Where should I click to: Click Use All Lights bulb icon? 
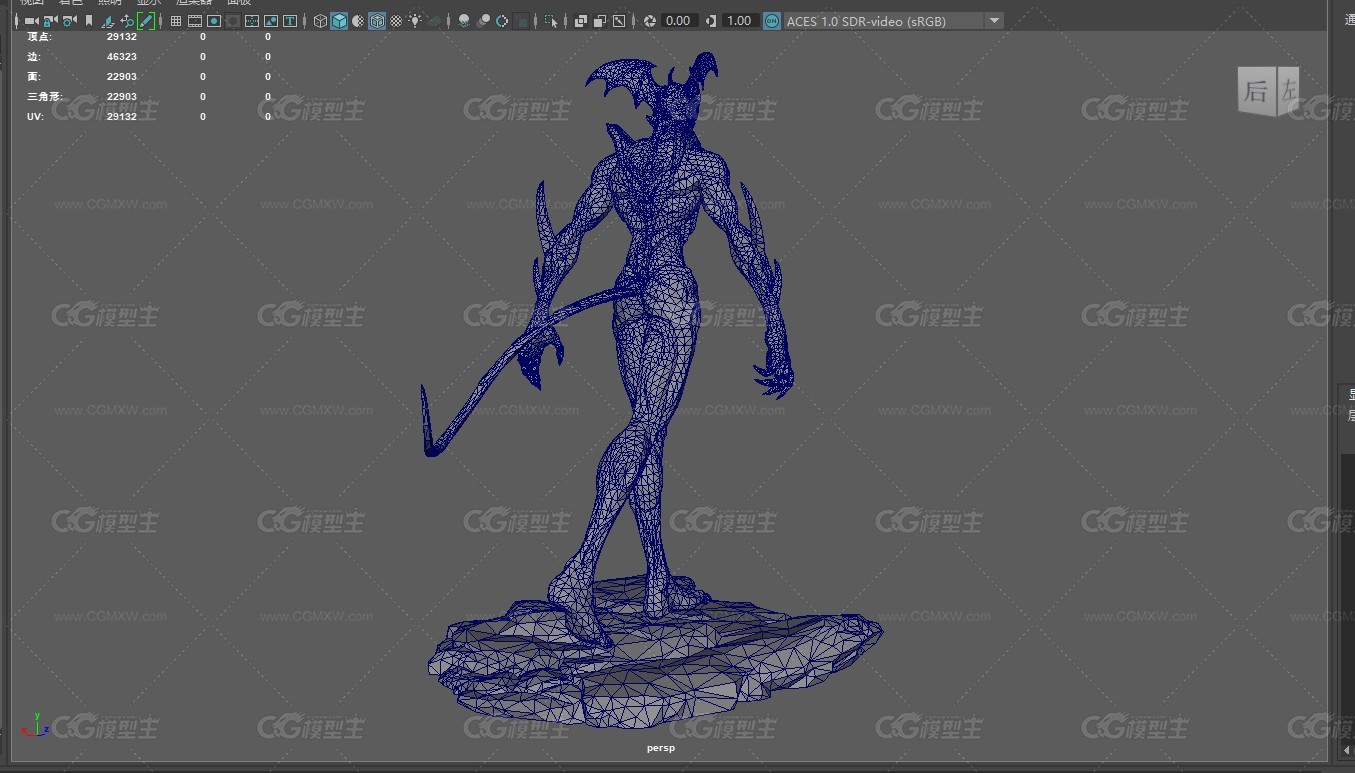(414, 21)
